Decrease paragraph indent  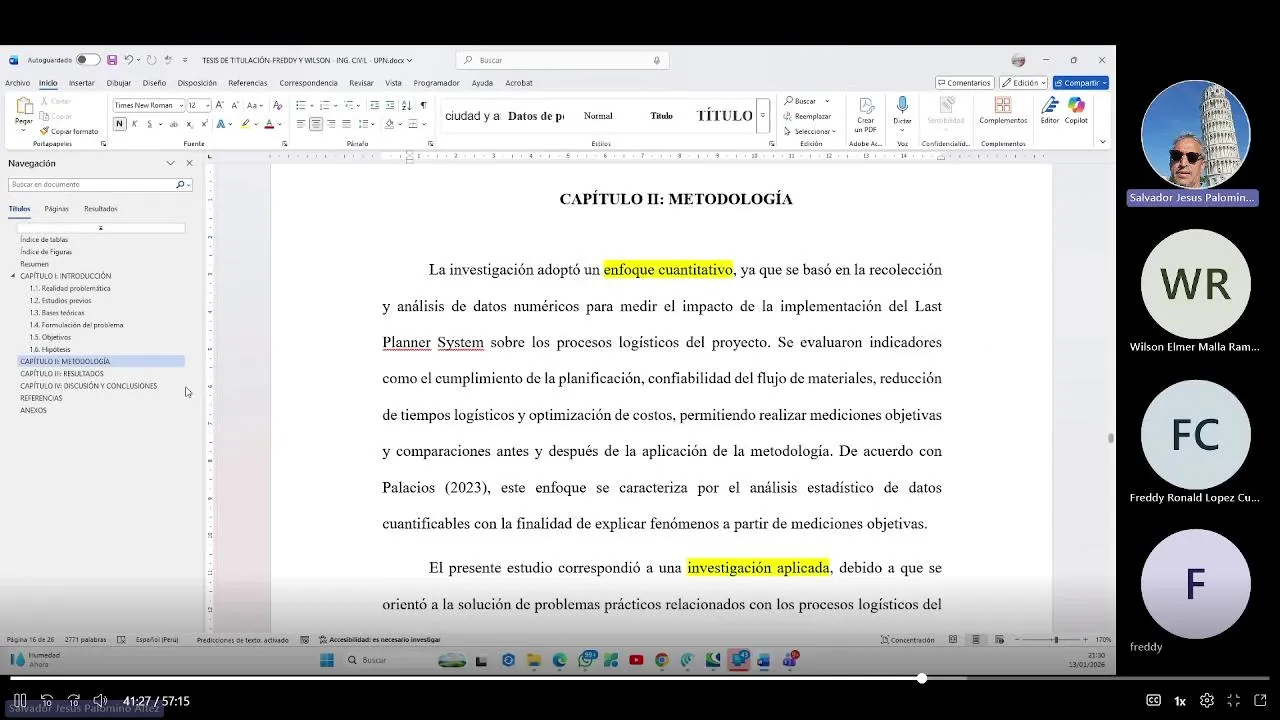pos(374,105)
